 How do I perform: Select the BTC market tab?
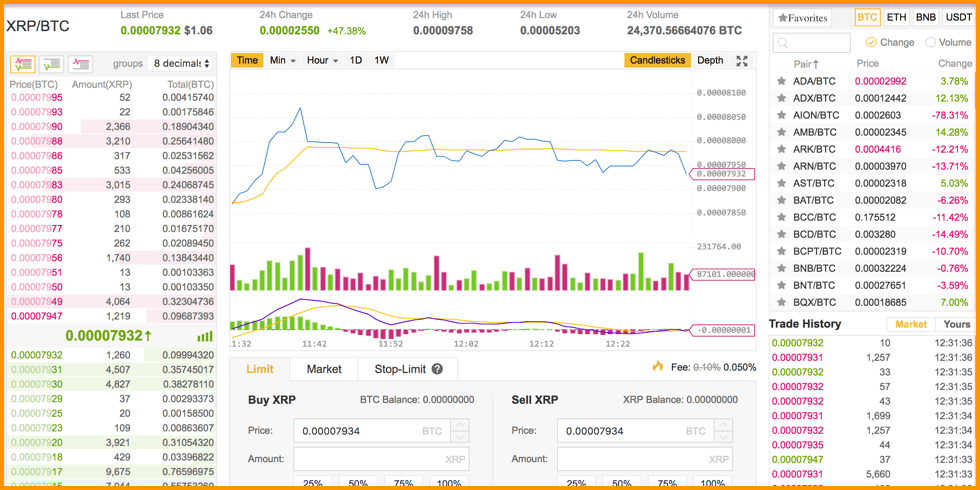coord(867,18)
